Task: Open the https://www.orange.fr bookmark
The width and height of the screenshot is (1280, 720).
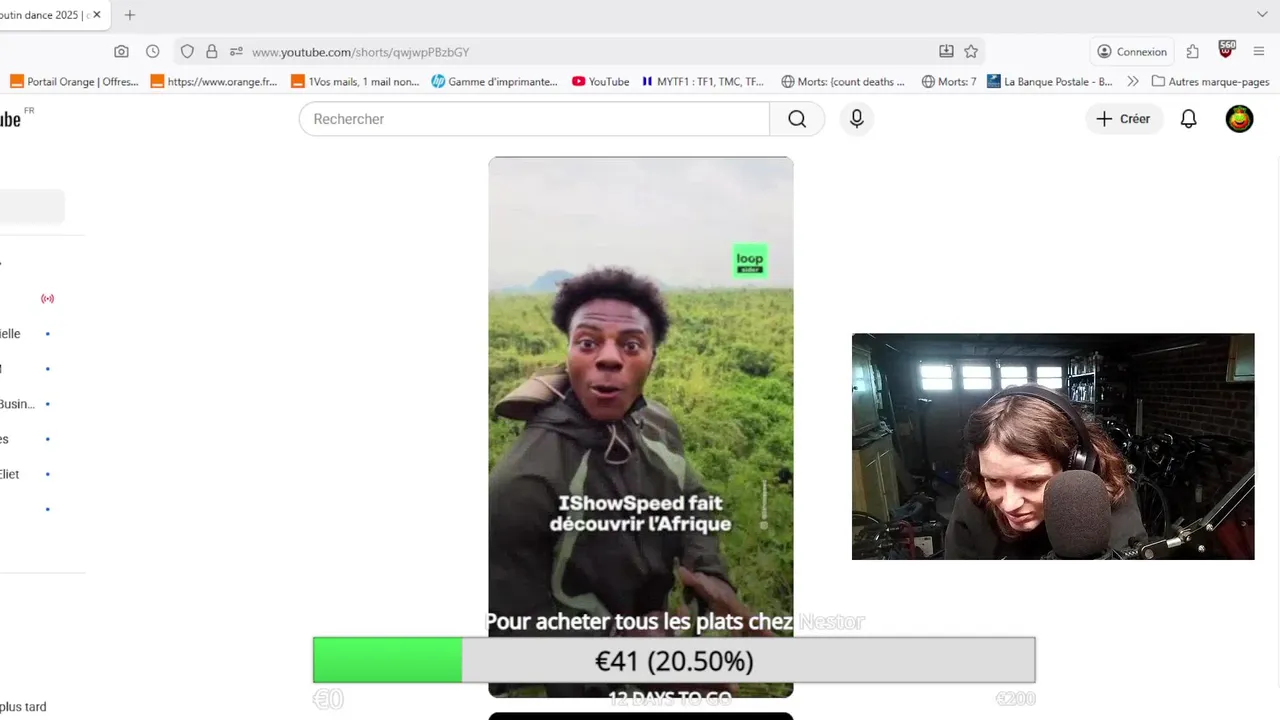Action: pyautogui.click(x=213, y=82)
